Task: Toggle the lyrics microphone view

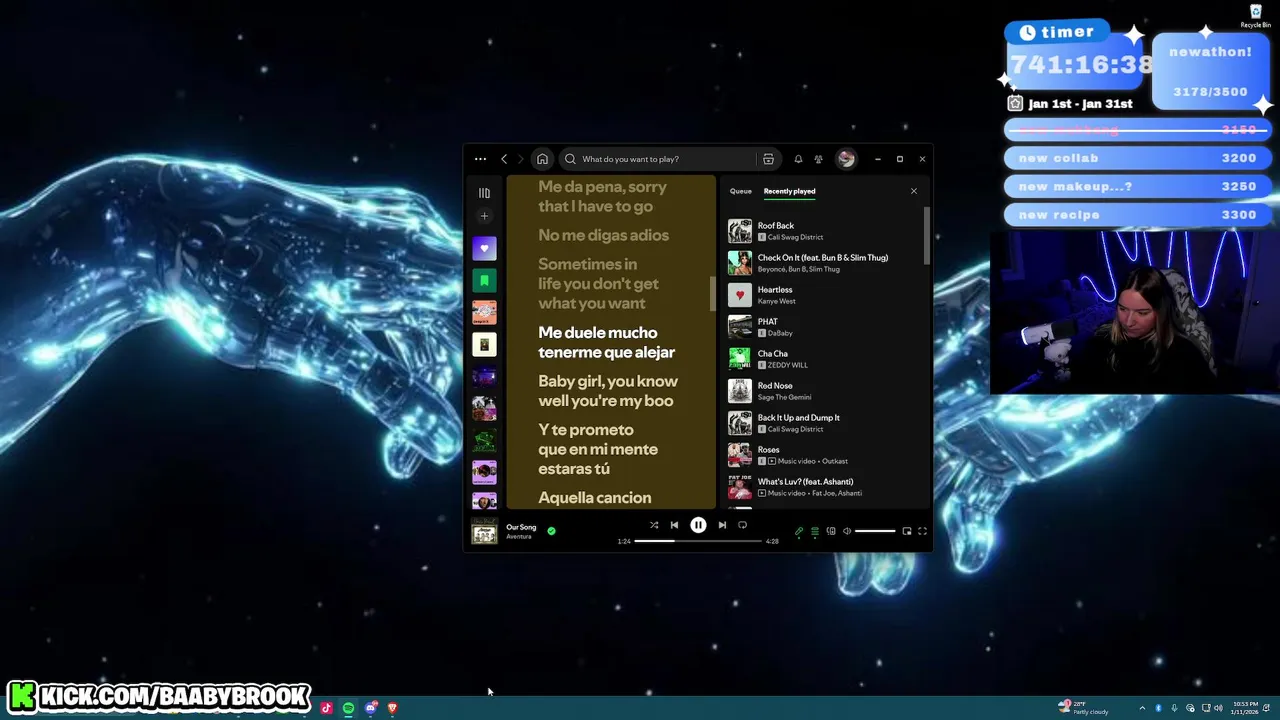Action: point(799,531)
